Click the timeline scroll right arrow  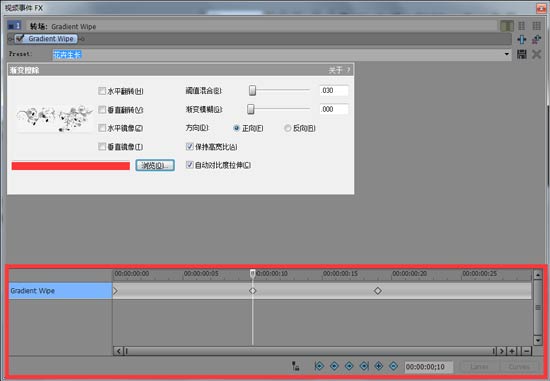point(502,351)
